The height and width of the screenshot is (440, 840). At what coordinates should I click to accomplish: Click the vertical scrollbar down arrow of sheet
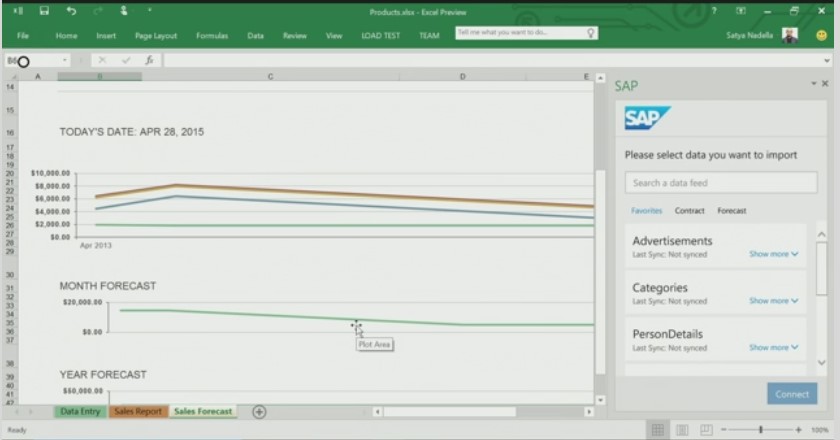[601, 400]
